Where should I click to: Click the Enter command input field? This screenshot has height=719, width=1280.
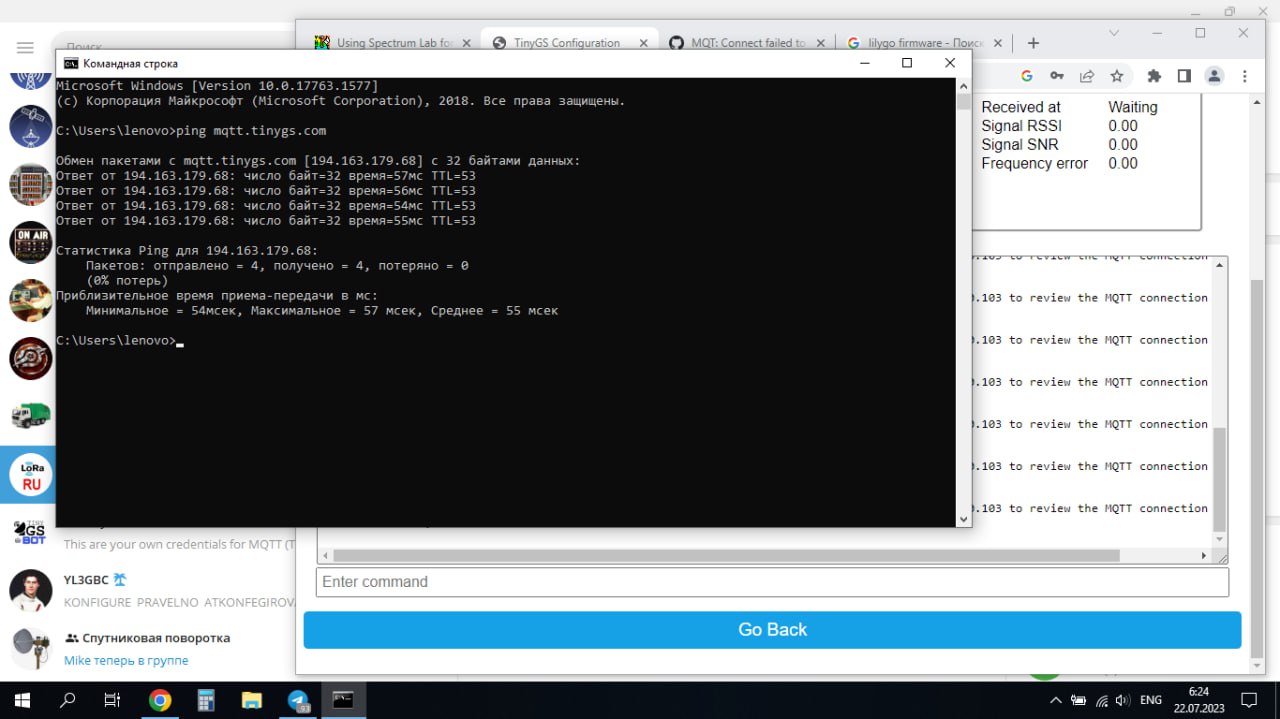(x=772, y=582)
